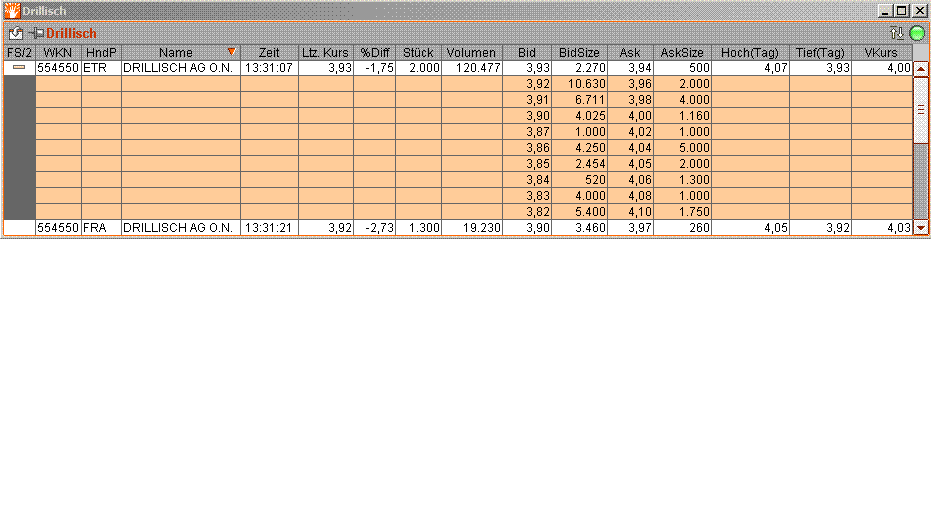Click the orange sort triangle in Name header
The width and height of the screenshot is (931, 512).
pyautogui.click(x=232, y=52)
